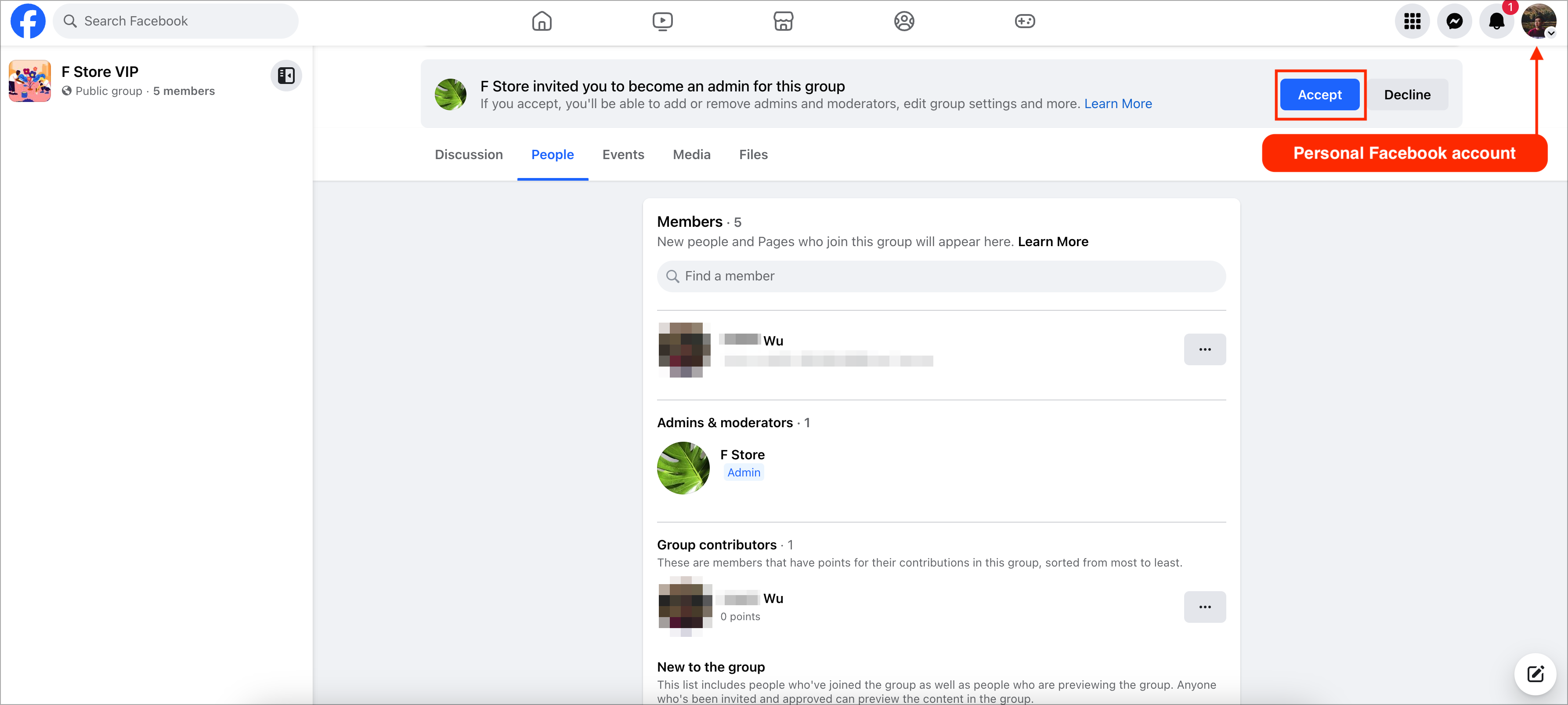Open options menu for Wu in Members
This screenshot has height=705, width=1568.
tap(1205, 349)
